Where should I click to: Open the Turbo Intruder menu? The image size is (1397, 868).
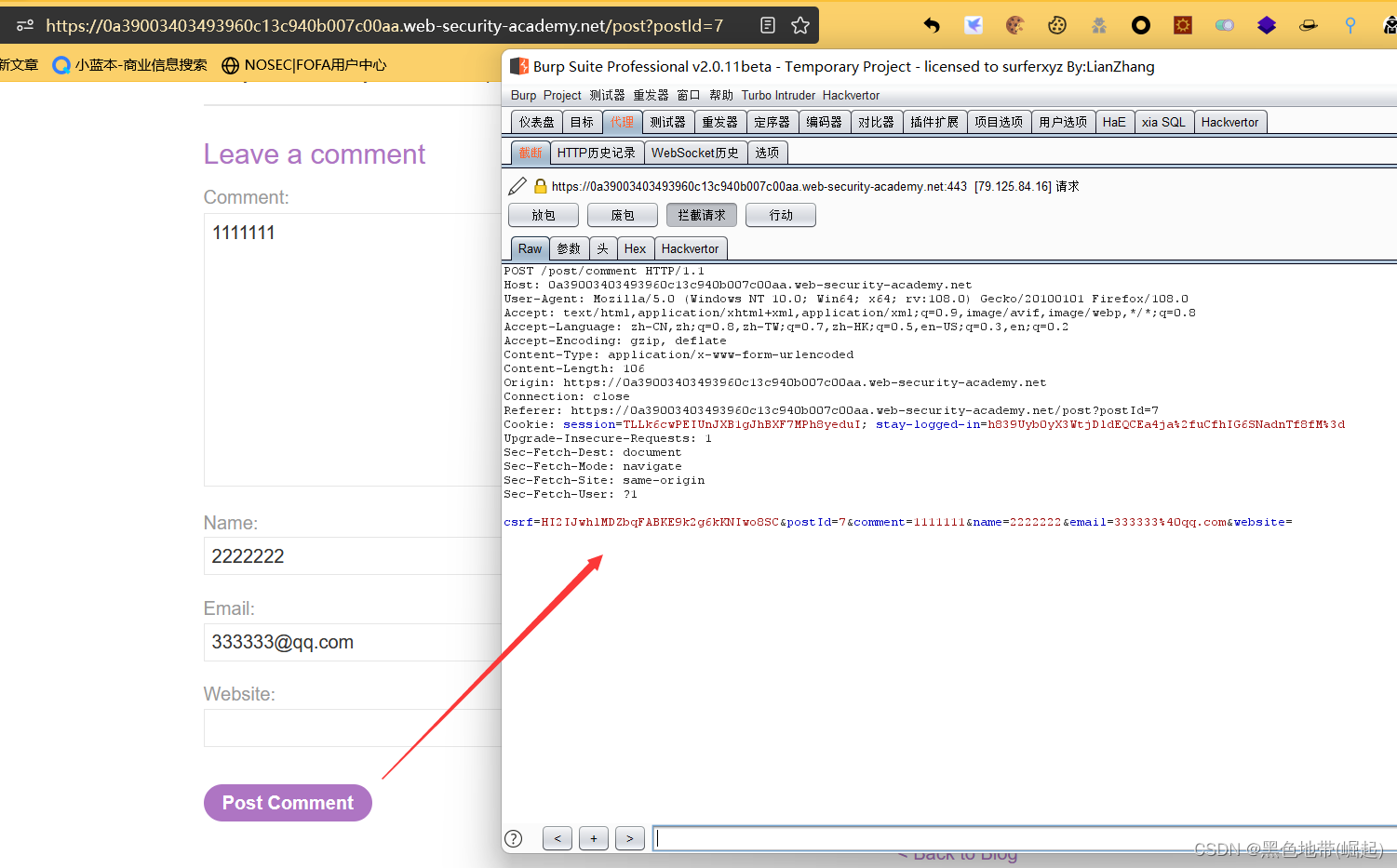click(778, 95)
